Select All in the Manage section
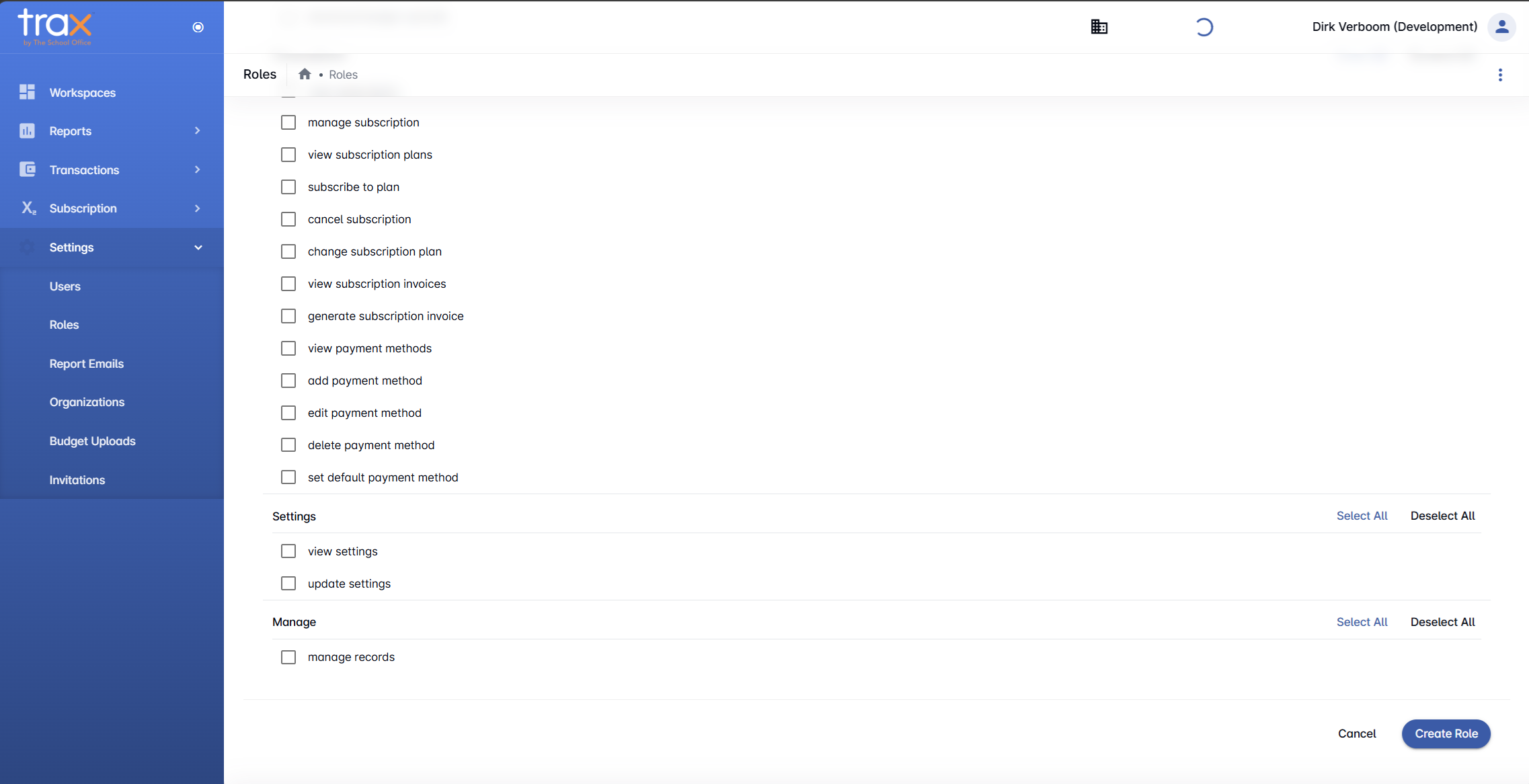The height and width of the screenshot is (784, 1529). coord(1362,622)
